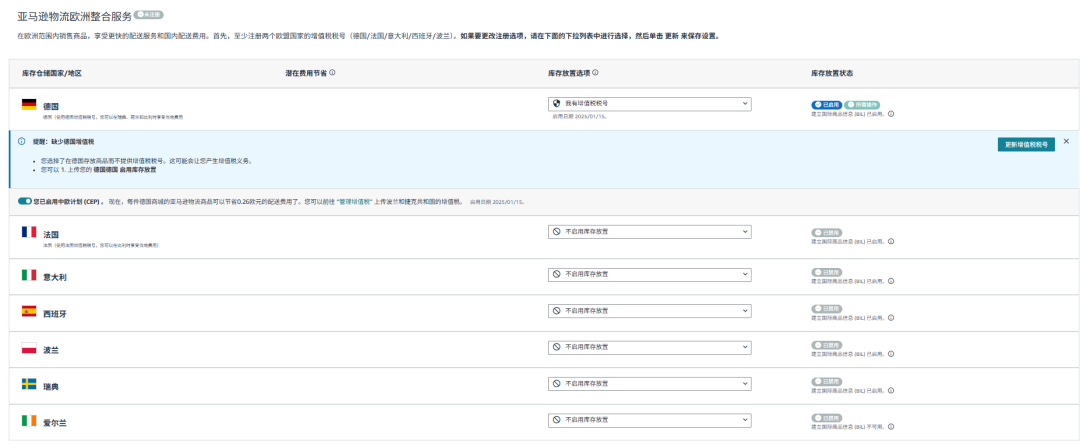The image size is (1080, 448).
Task: Dismiss the 缺少德国增值税 alert with X
Action: coord(1066,141)
